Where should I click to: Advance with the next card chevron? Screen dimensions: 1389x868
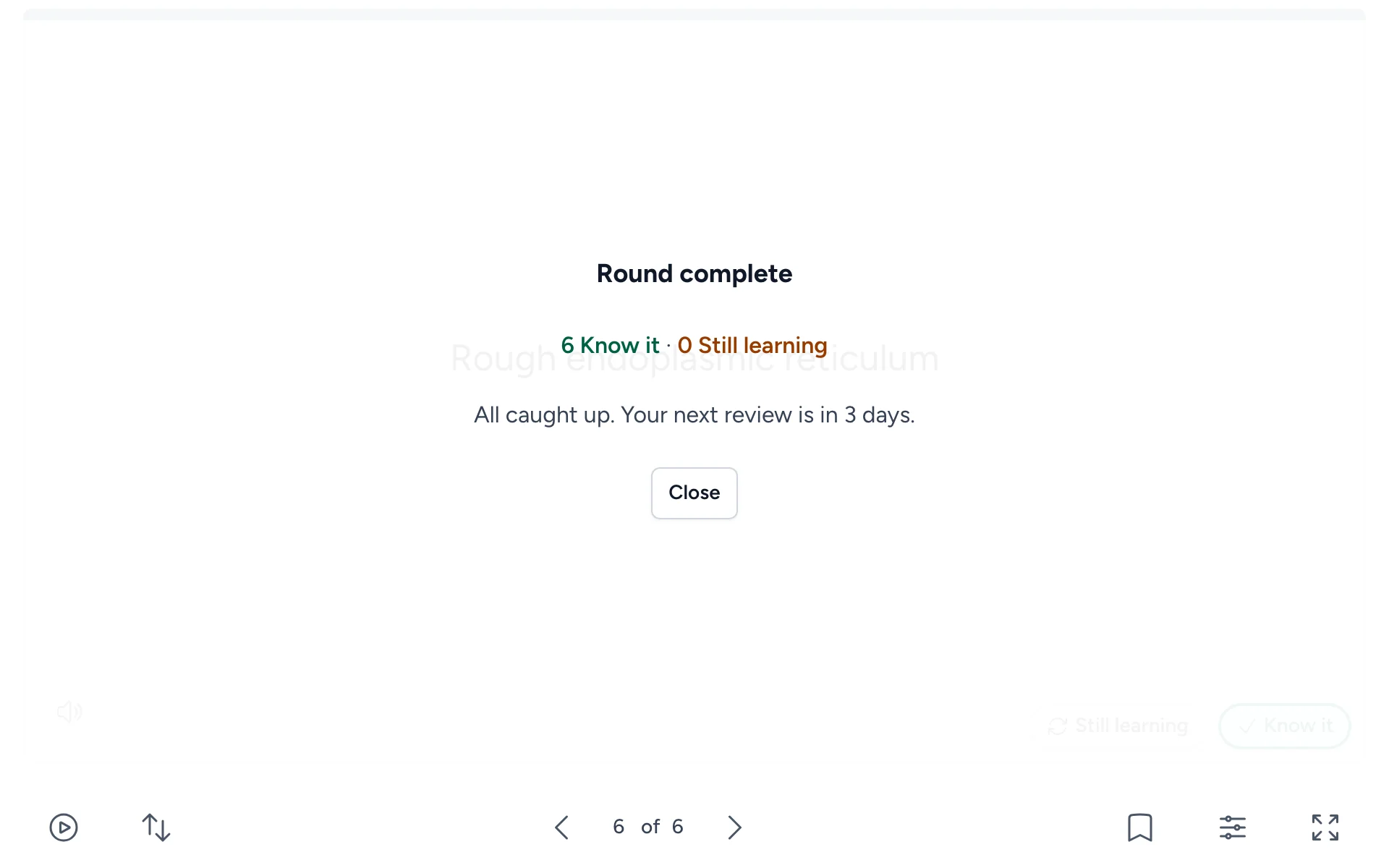pyautogui.click(x=734, y=827)
